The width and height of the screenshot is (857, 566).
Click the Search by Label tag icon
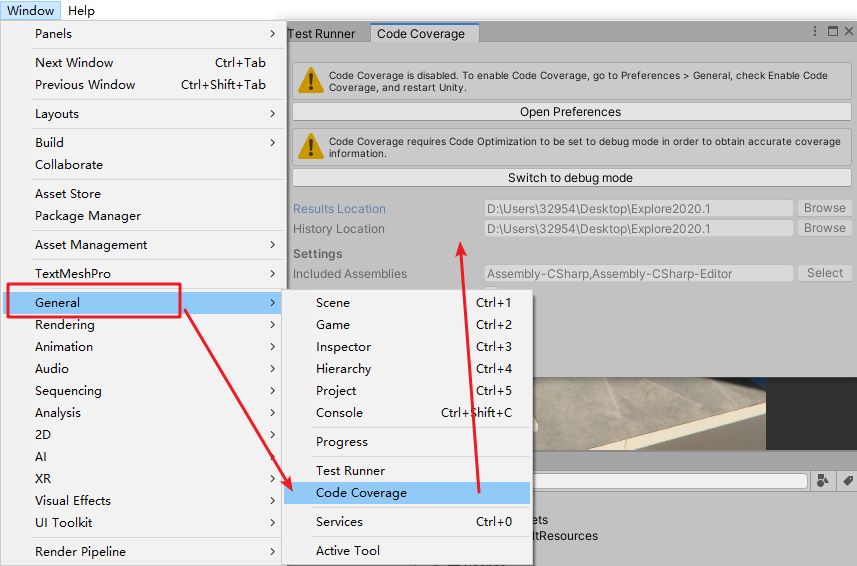847,481
